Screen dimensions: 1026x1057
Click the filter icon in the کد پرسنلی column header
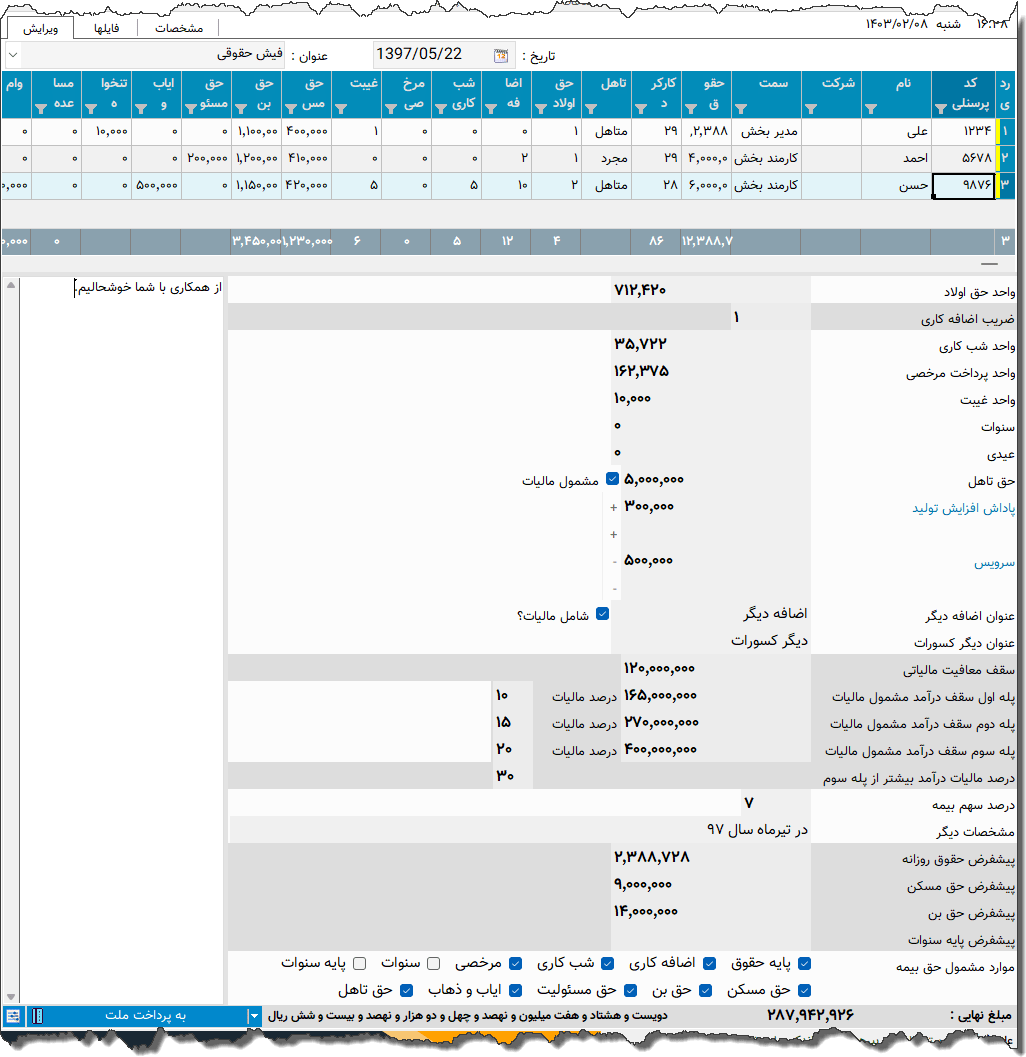[x=940, y=108]
